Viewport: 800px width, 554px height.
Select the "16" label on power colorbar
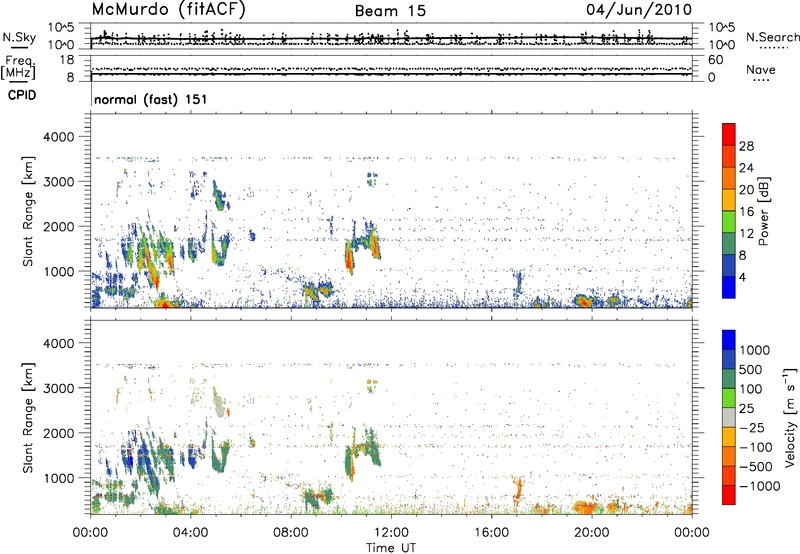pos(746,212)
